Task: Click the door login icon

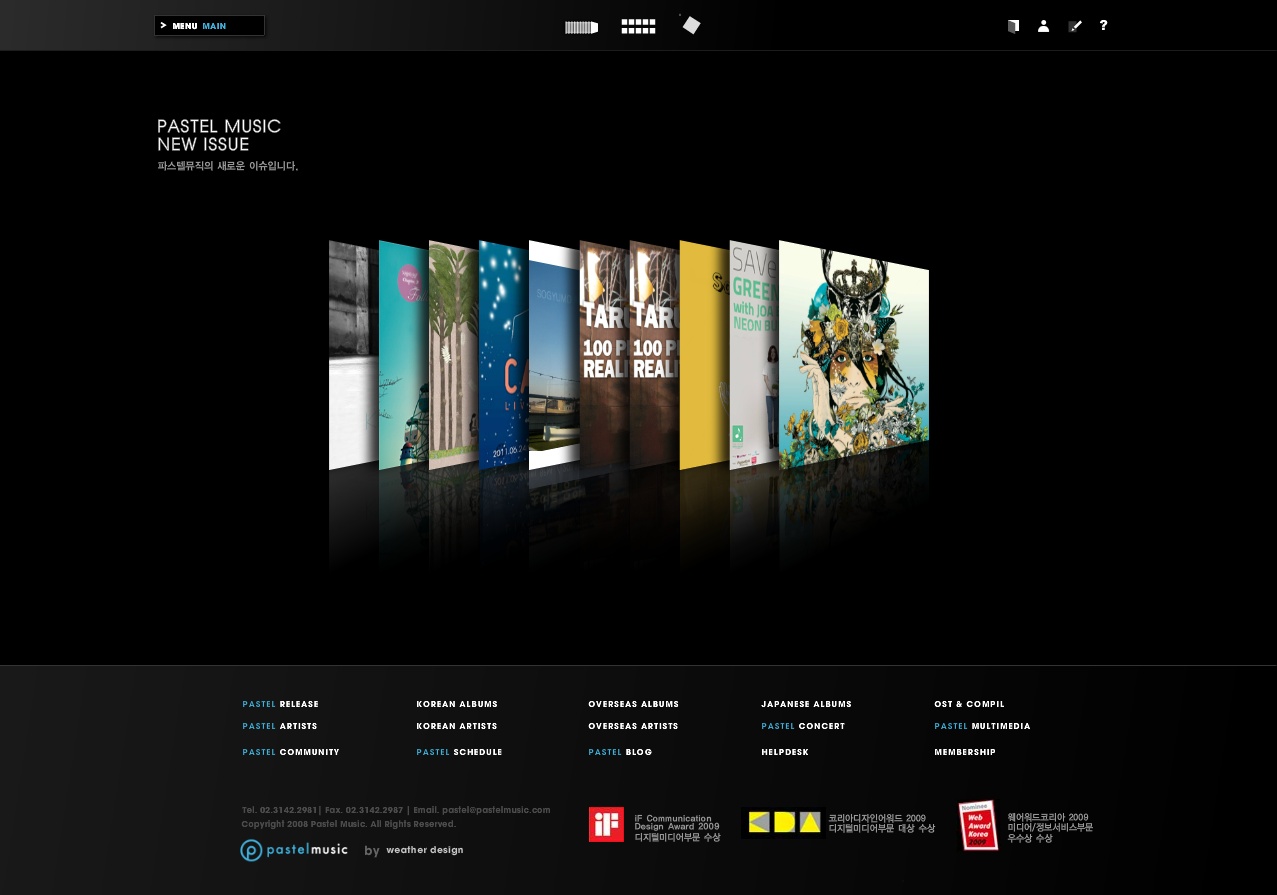Action: click(x=1013, y=26)
